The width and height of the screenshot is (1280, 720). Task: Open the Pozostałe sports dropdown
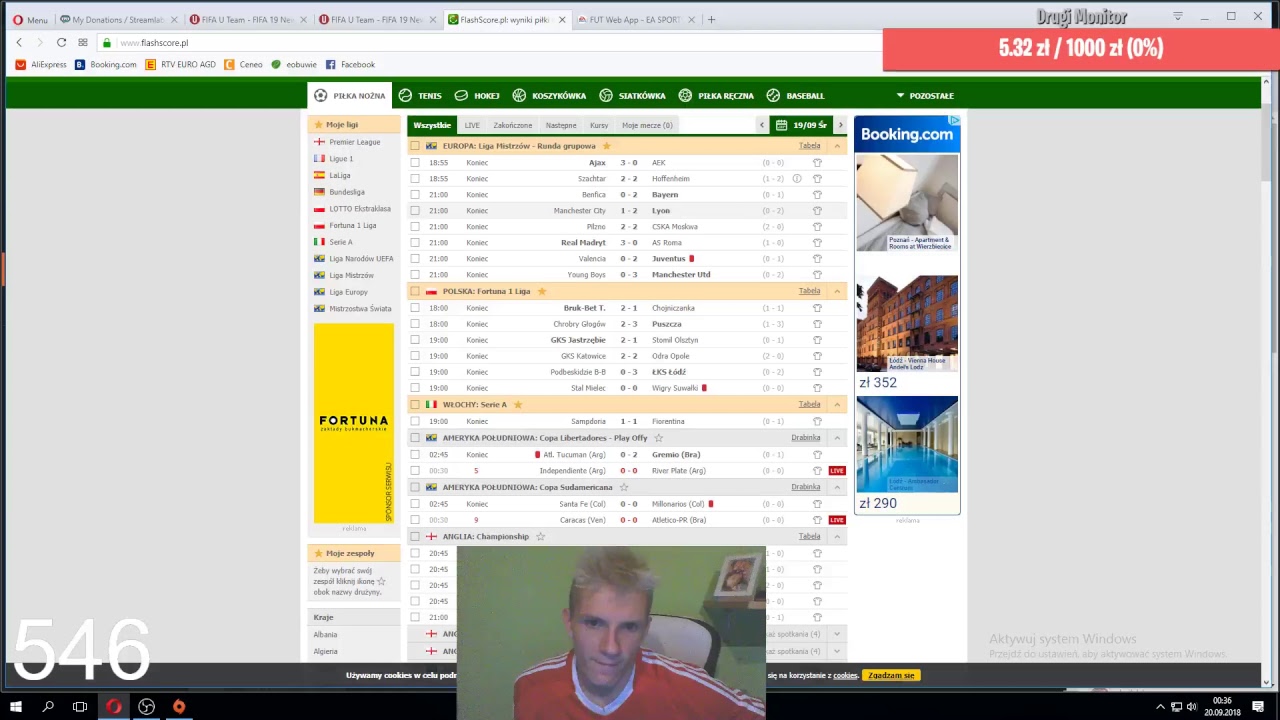925,96
